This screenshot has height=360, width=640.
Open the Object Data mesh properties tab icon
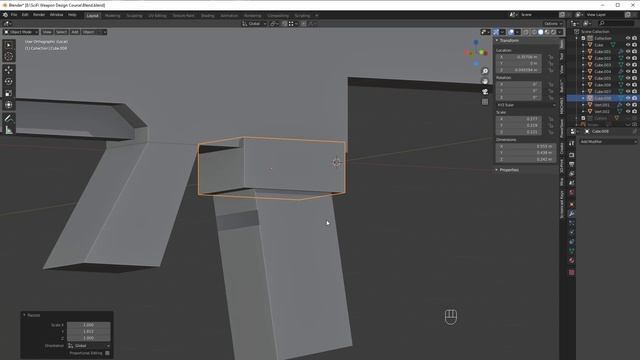point(572,251)
